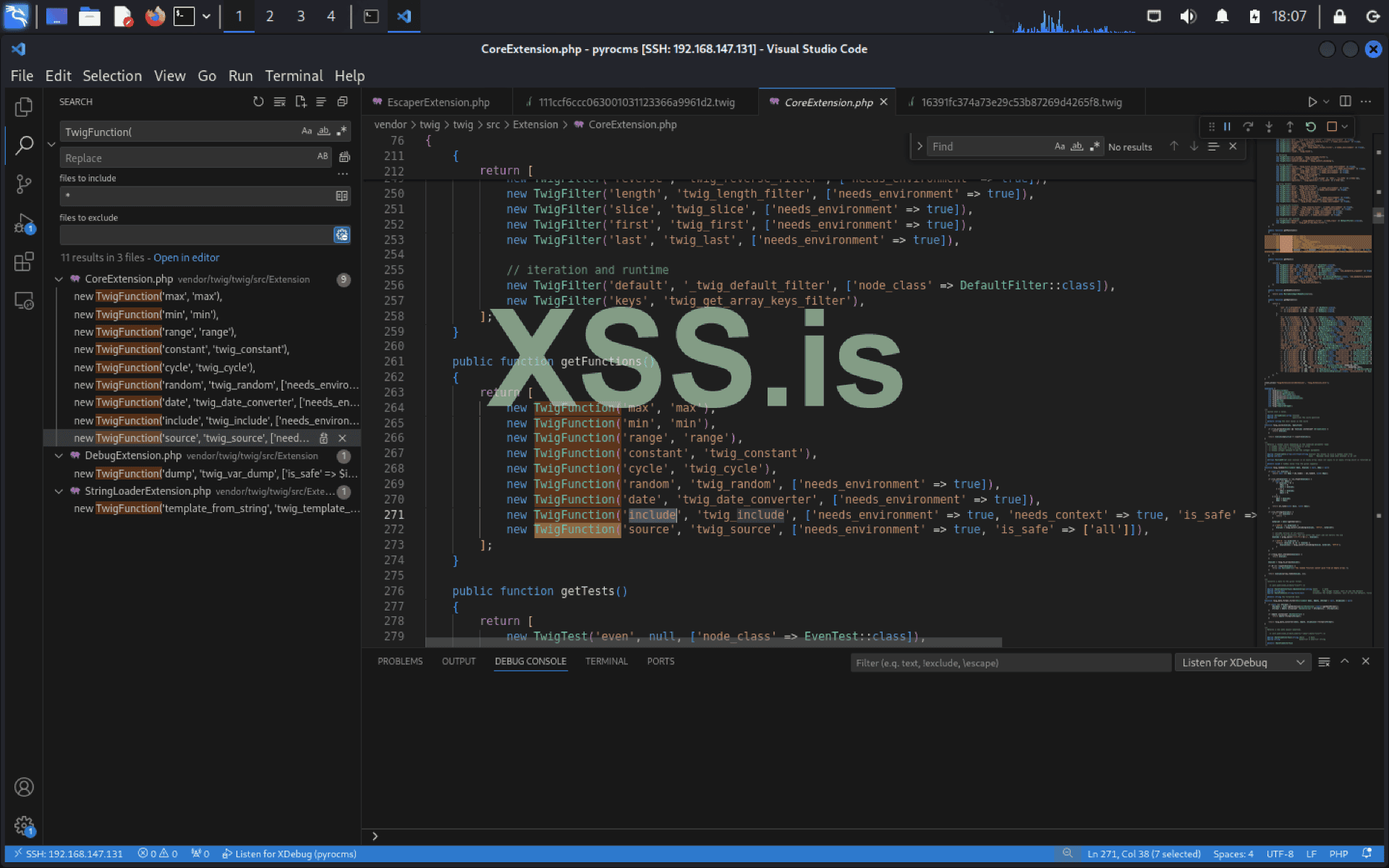This screenshot has height=868, width=1389.
Task: Open Remote Explorer icon in activity bar
Action: pyautogui.click(x=24, y=300)
